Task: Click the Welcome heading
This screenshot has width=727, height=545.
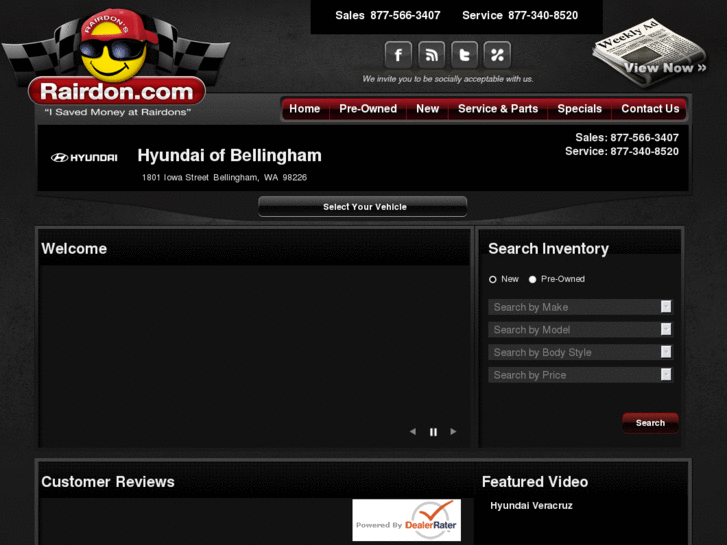Action: coord(74,249)
